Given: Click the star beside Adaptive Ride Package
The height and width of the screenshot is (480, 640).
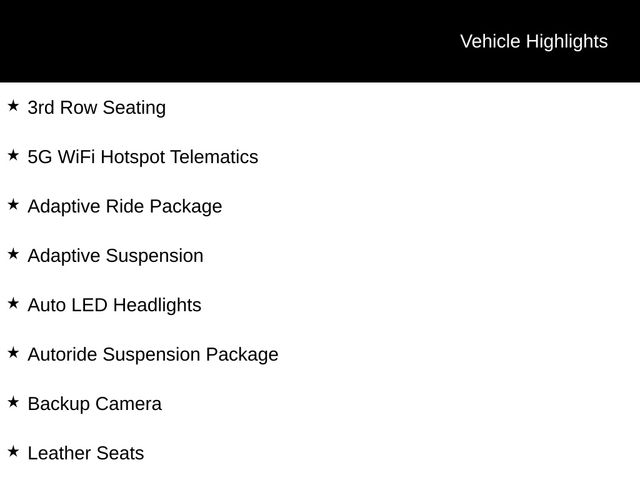Looking at the screenshot, I should point(13,204).
